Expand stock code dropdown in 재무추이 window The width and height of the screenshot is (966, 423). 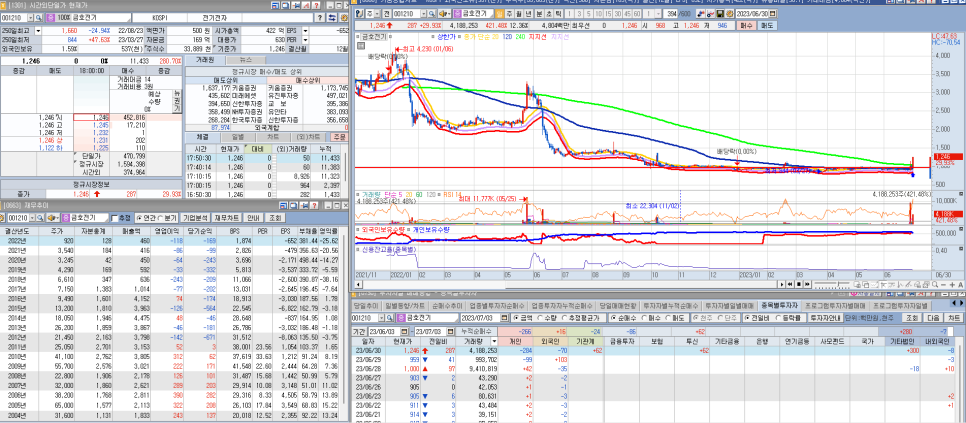(x=31, y=218)
